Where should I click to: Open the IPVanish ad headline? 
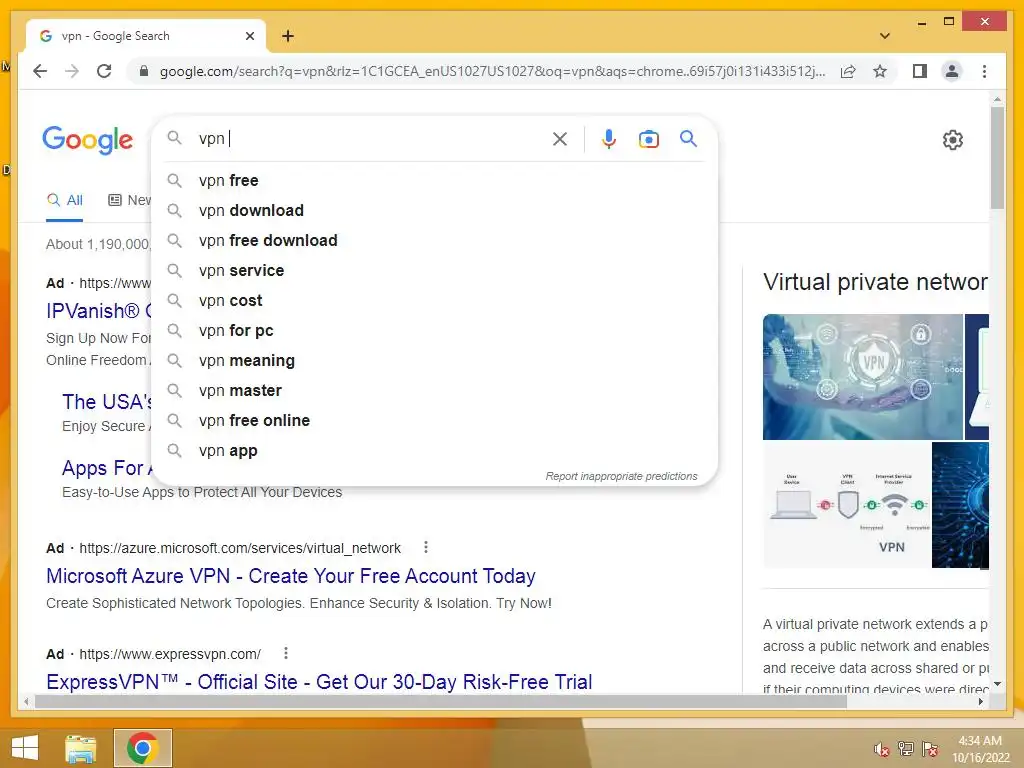pos(99,311)
